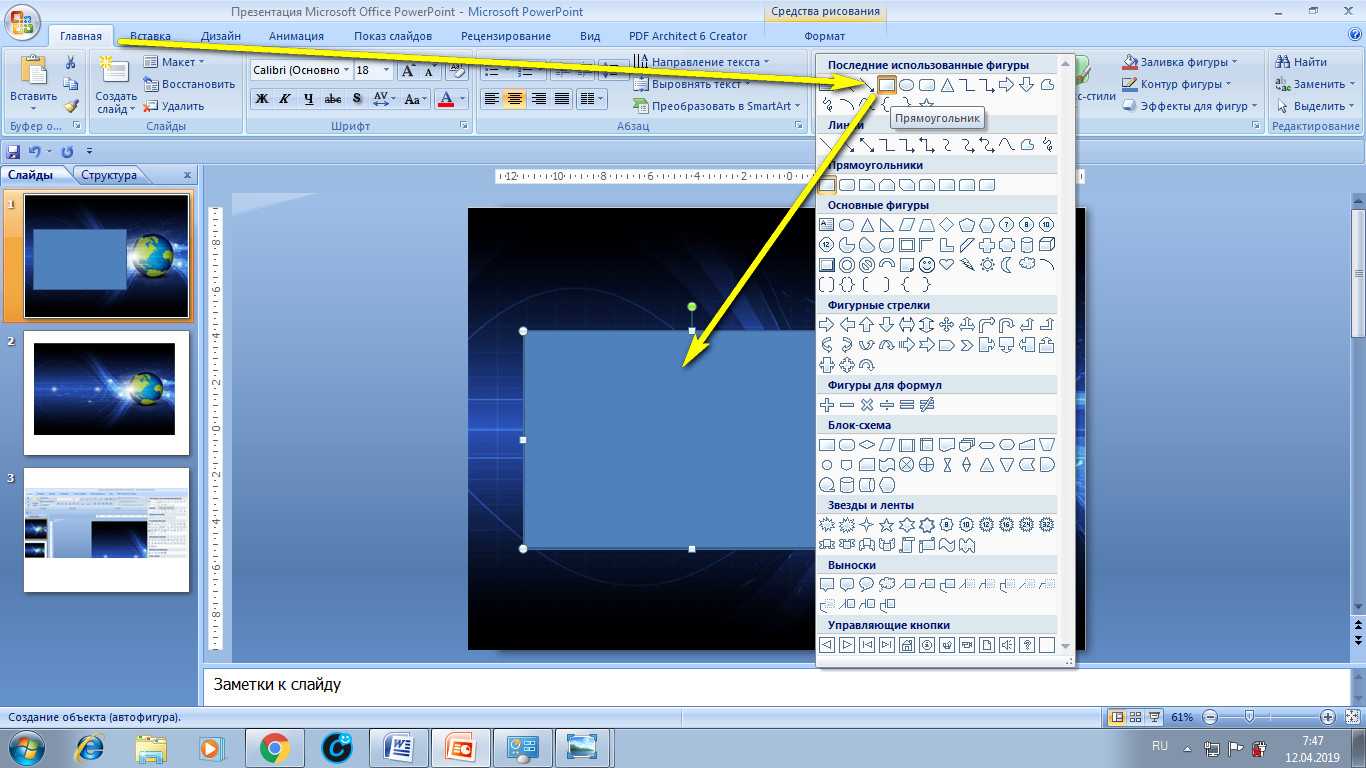Toggle italic formatting (К)

click(285, 98)
